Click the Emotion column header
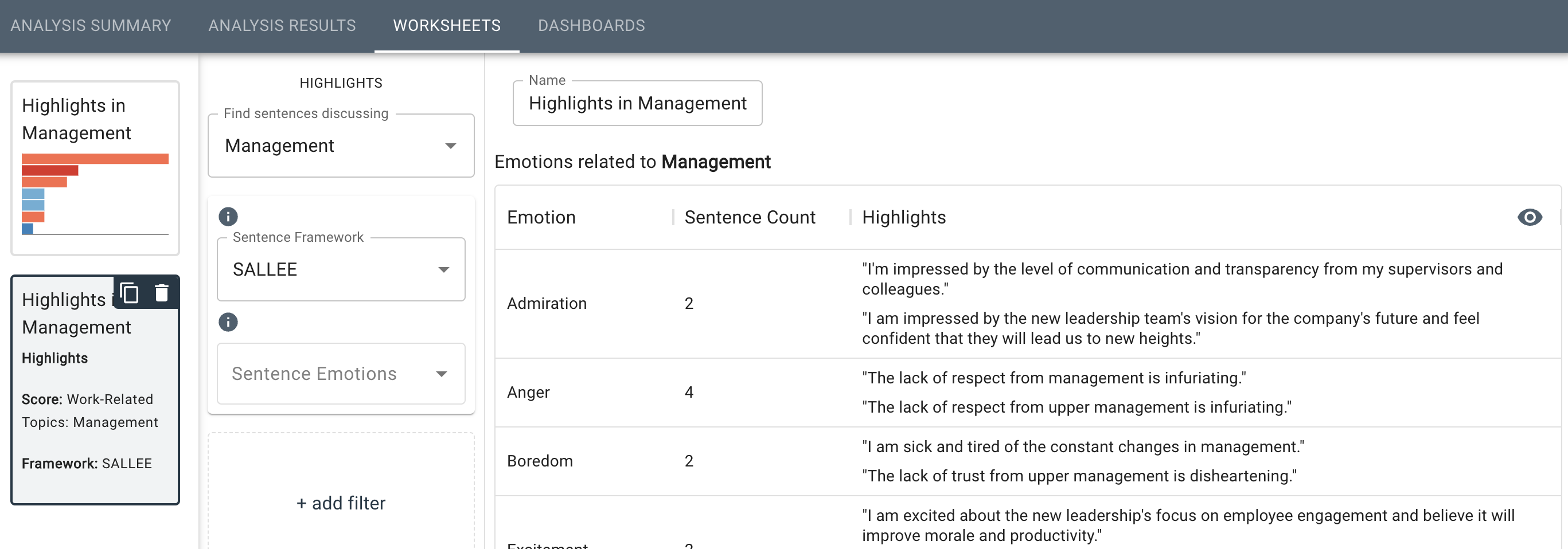The width and height of the screenshot is (1568, 549). 541,218
